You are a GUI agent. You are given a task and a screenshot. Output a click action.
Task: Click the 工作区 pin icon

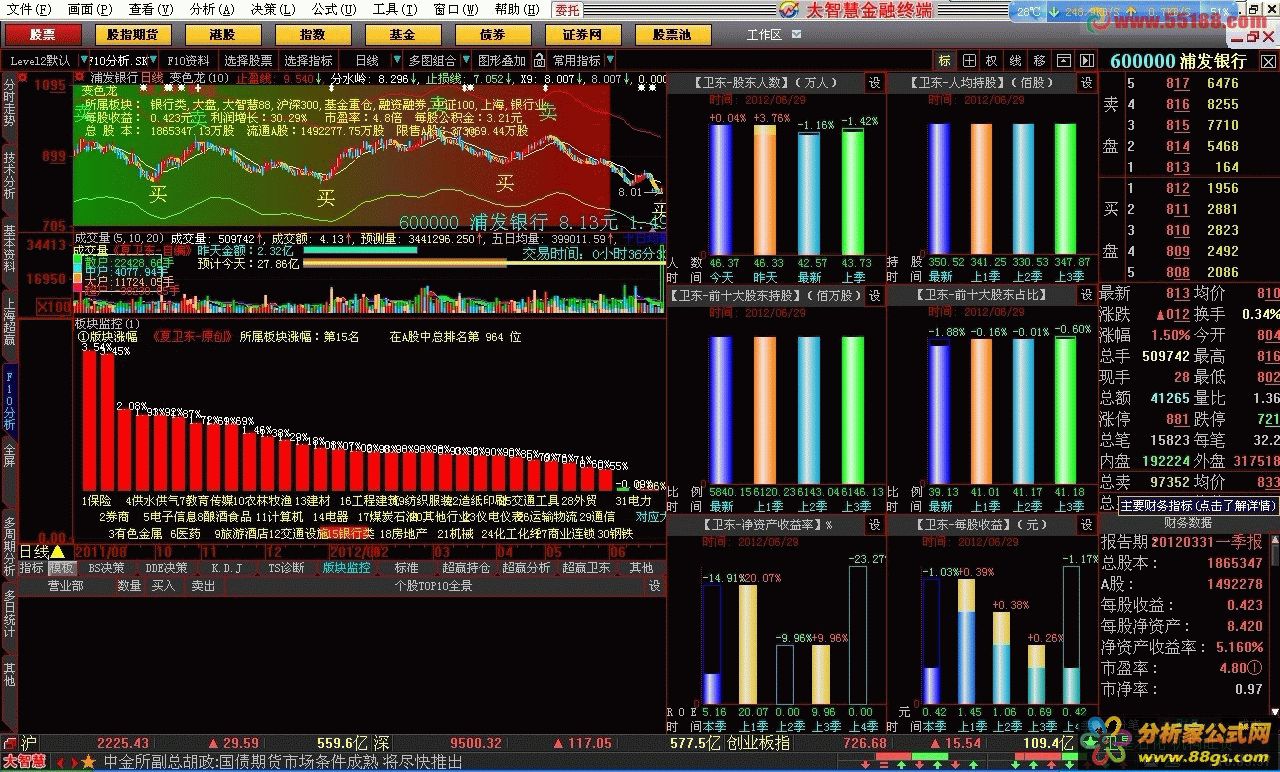coord(798,34)
